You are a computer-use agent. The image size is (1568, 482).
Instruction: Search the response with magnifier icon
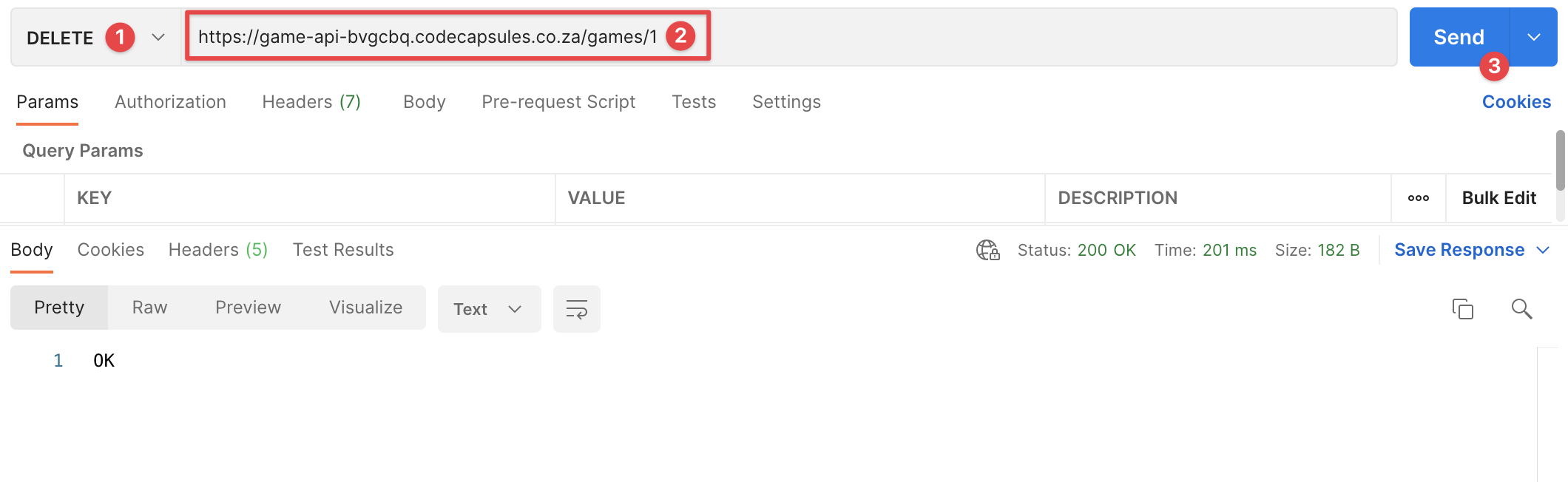1521,309
